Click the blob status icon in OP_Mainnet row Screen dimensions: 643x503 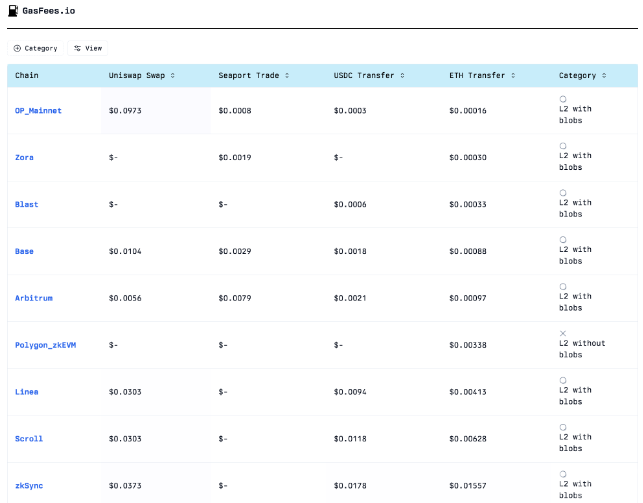tap(563, 99)
